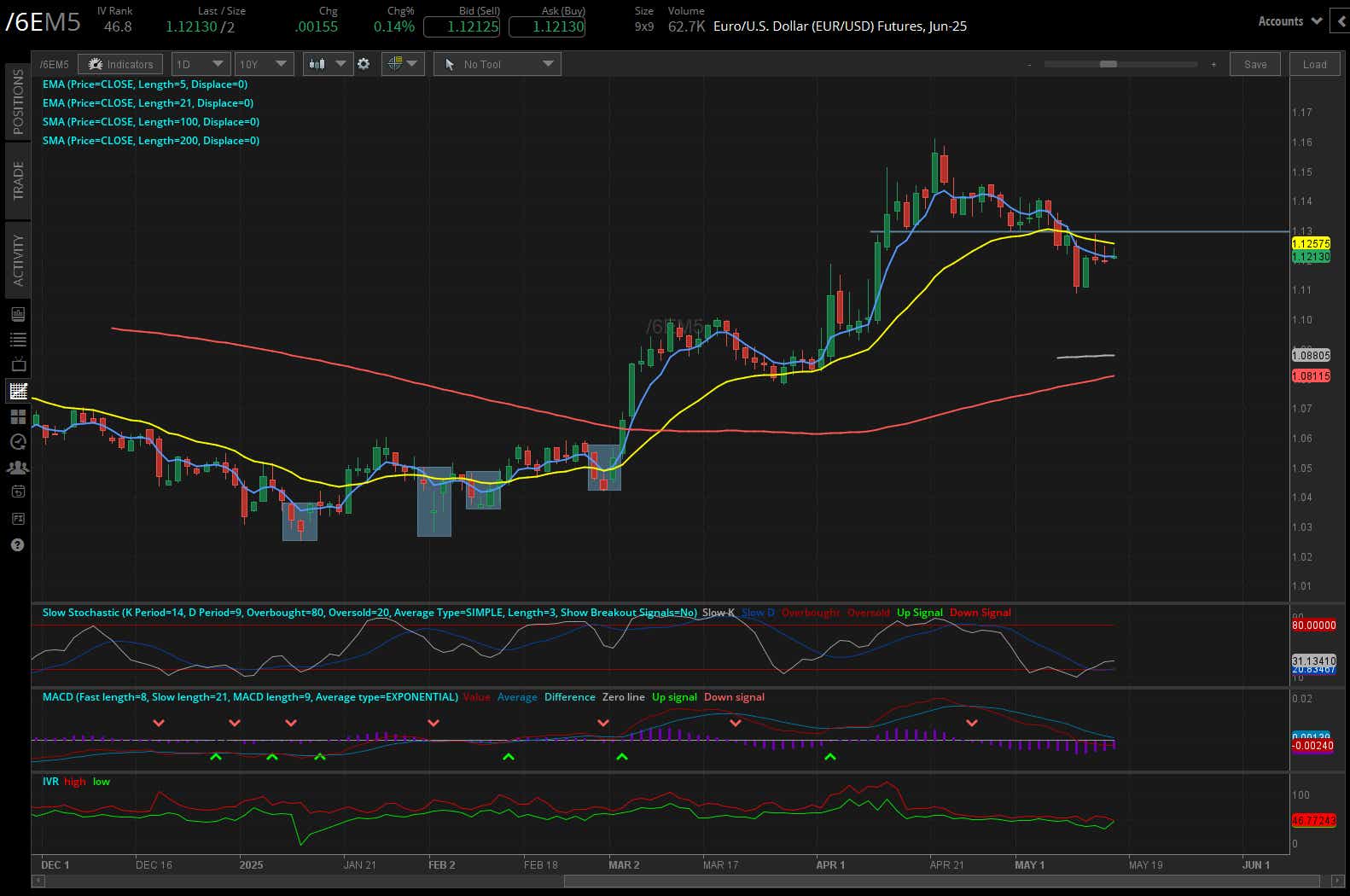Select the SMA Length=100 study label
Viewport: 1350px width, 896px height.
pyautogui.click(x=151, y=122)
